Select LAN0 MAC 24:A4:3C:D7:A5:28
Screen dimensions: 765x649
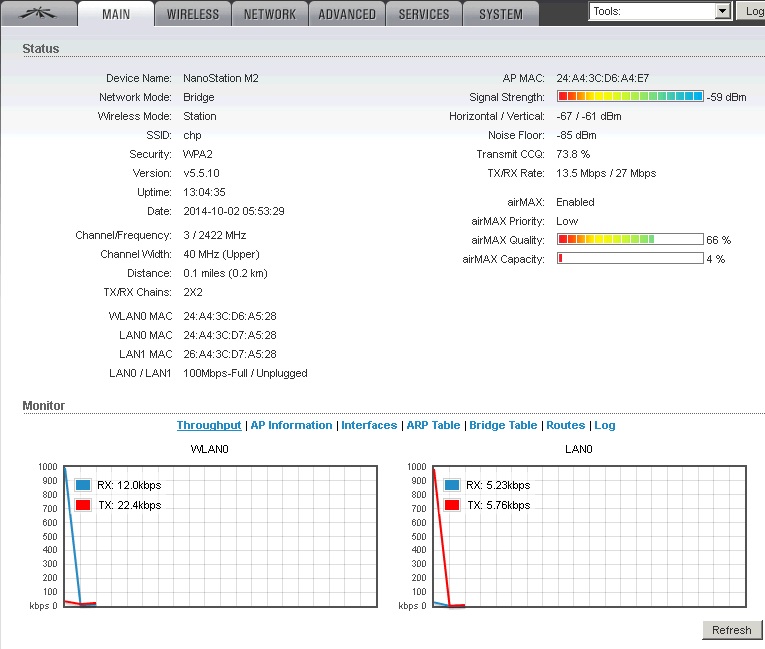click(230, 335)
